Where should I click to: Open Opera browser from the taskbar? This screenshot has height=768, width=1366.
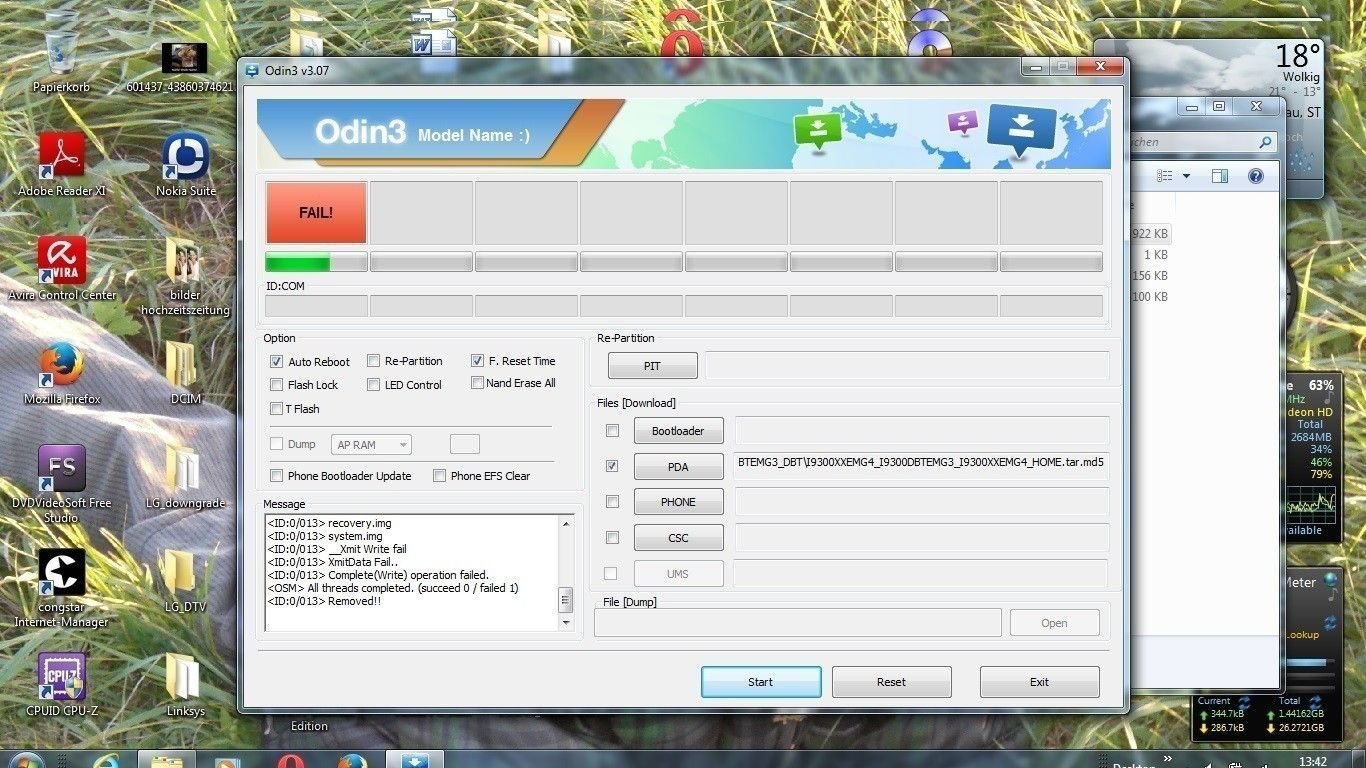[291, 761]
